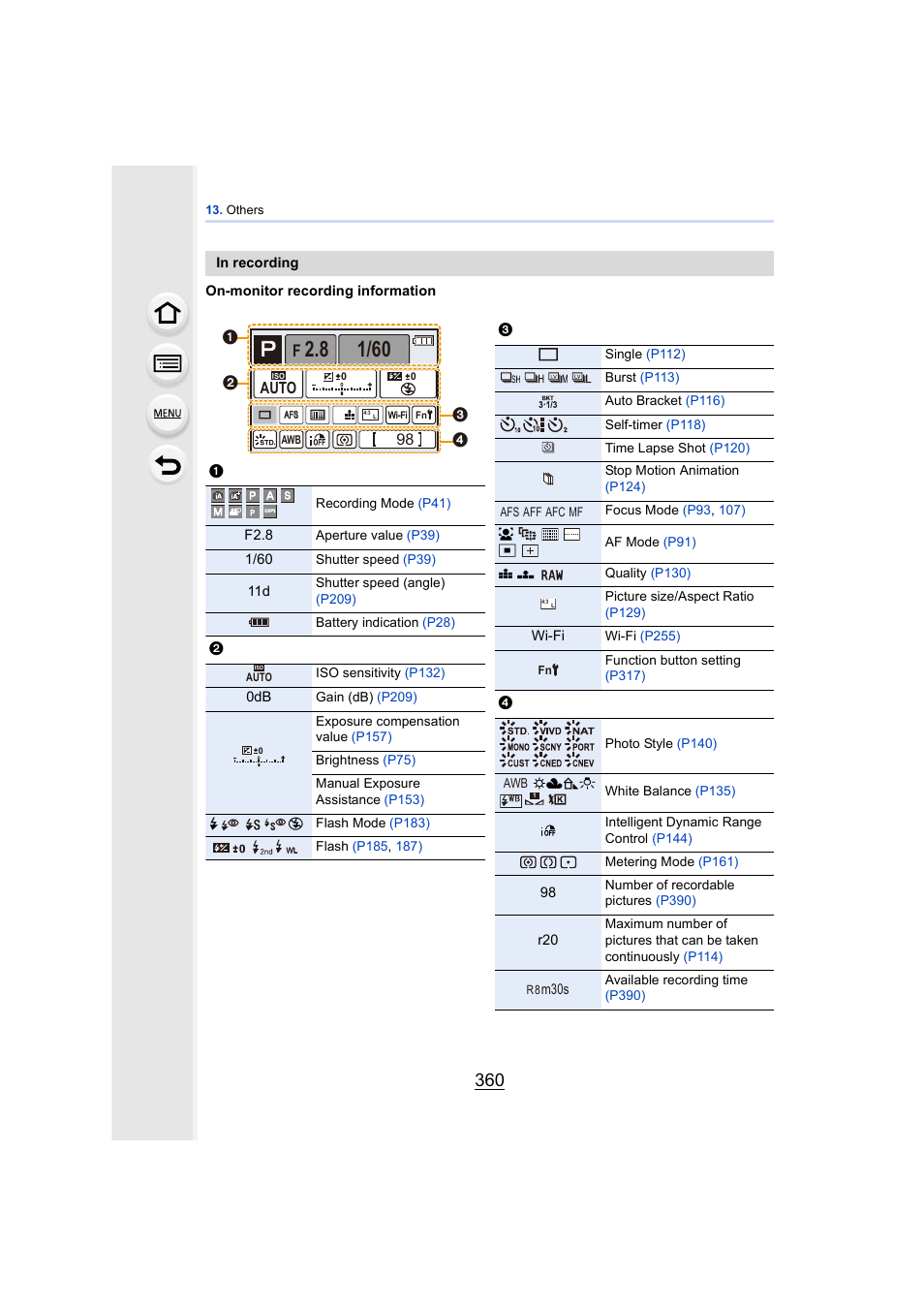Viewport: 924px width, 1306px height.
Task: Open the 13. chapter link in header
Action: pos(214,210)
